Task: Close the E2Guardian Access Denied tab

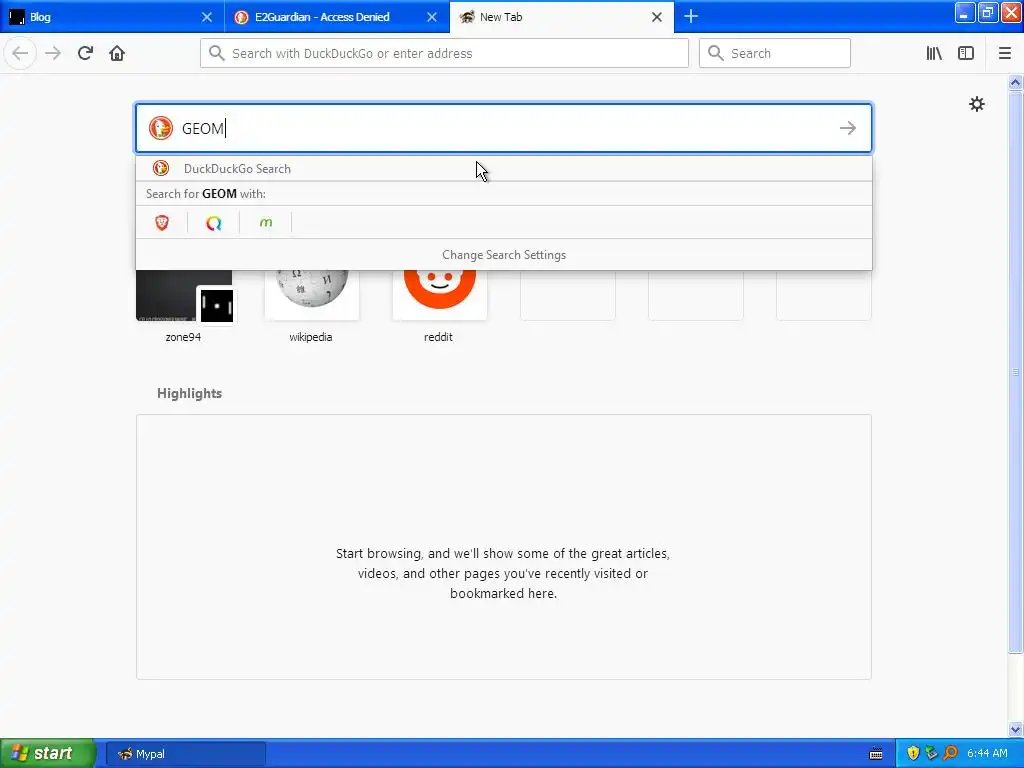Action: 432,17
